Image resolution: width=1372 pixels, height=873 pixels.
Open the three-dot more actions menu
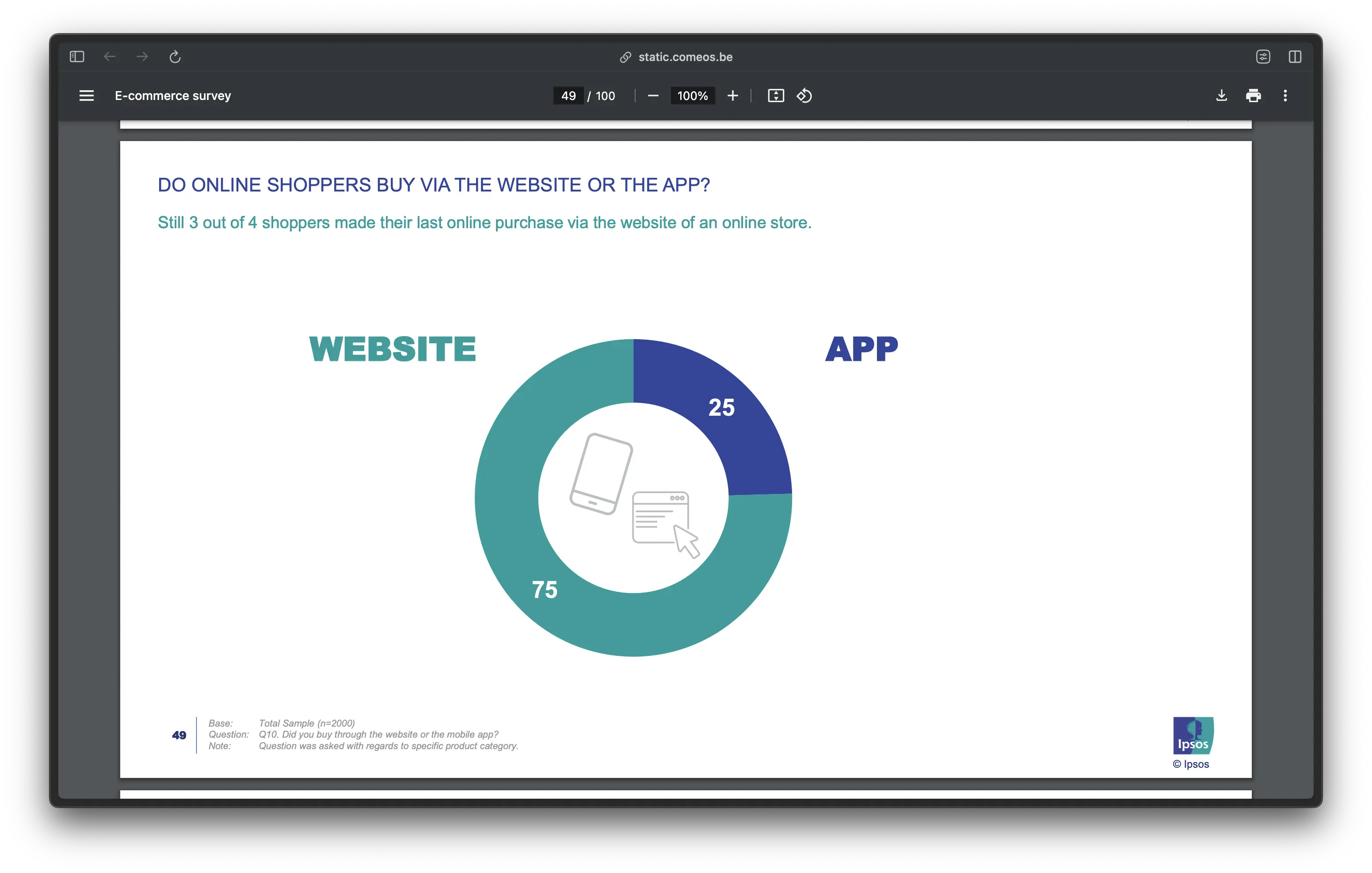coord(1285,96)
